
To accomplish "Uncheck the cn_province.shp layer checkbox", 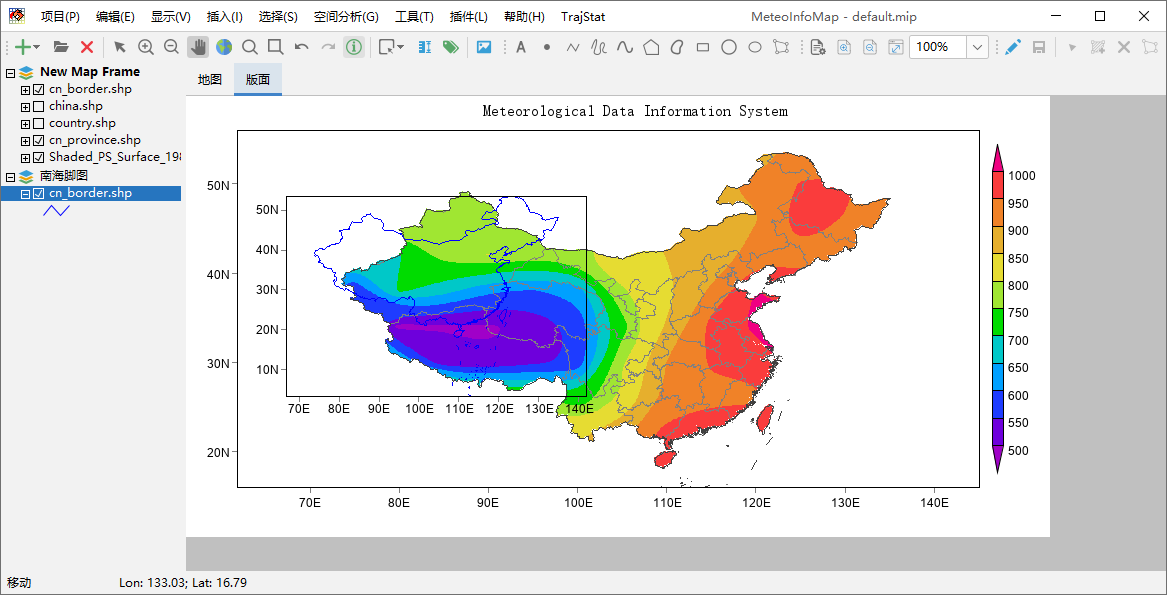I will point(39,141).
